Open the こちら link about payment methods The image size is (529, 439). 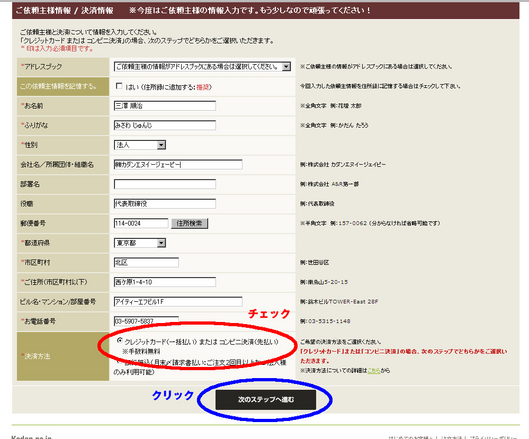pyautogui.click(x=373, y=371)
